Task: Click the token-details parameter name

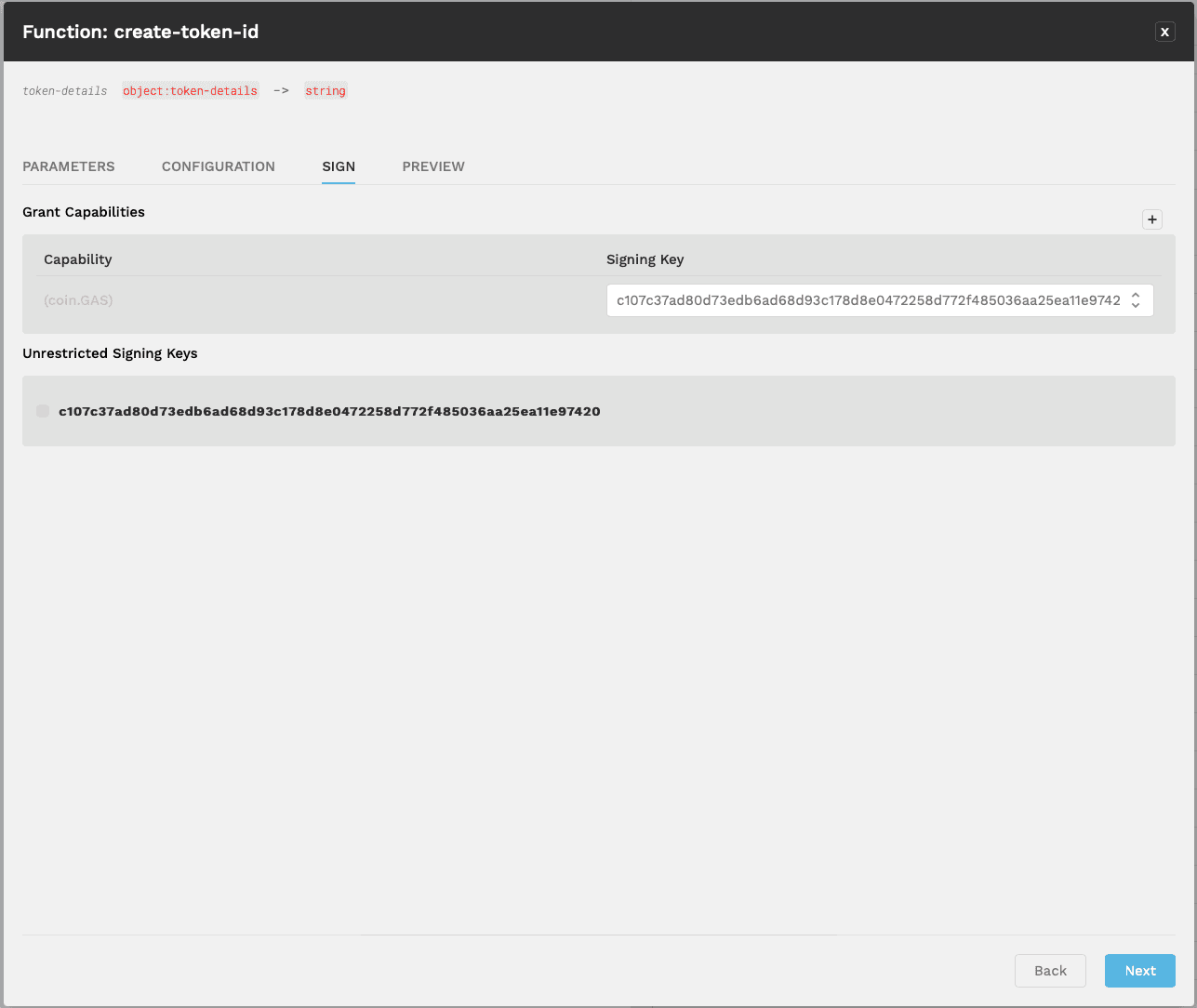Action: [65, 91]
